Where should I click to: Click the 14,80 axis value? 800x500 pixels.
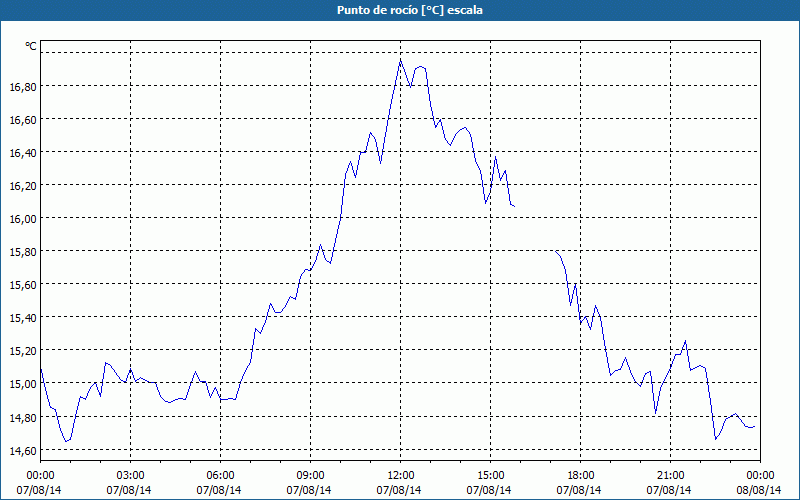[x=23, y=417]
